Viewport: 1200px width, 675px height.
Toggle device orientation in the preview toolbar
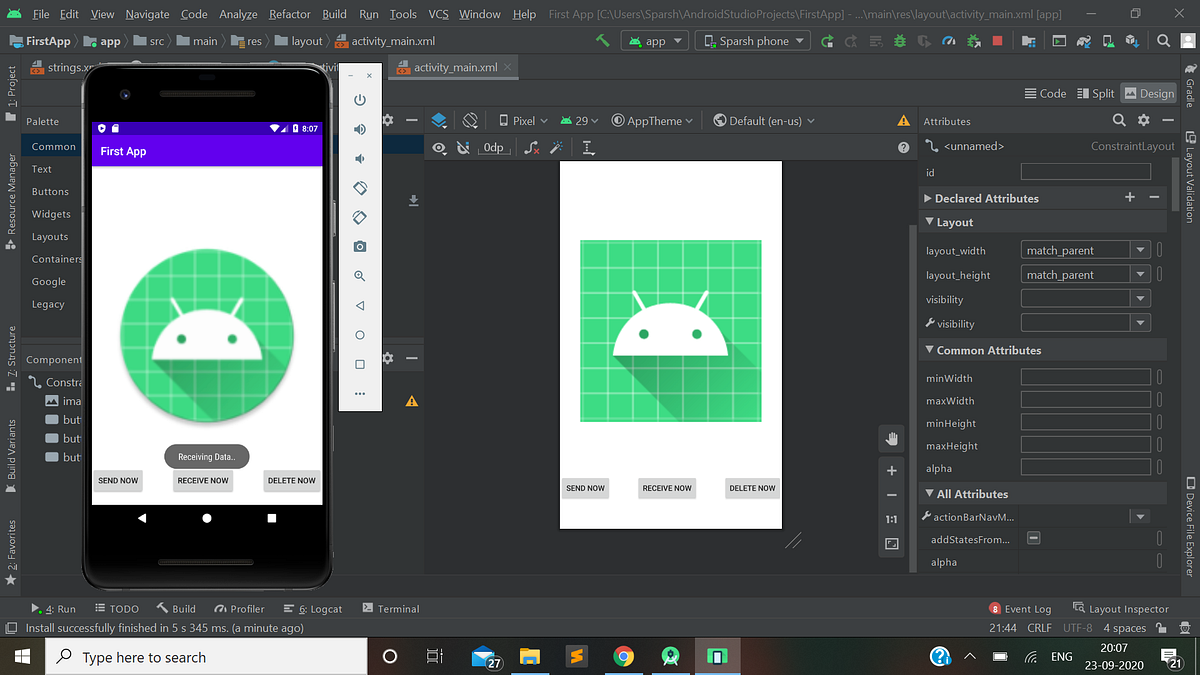point(470,119)
